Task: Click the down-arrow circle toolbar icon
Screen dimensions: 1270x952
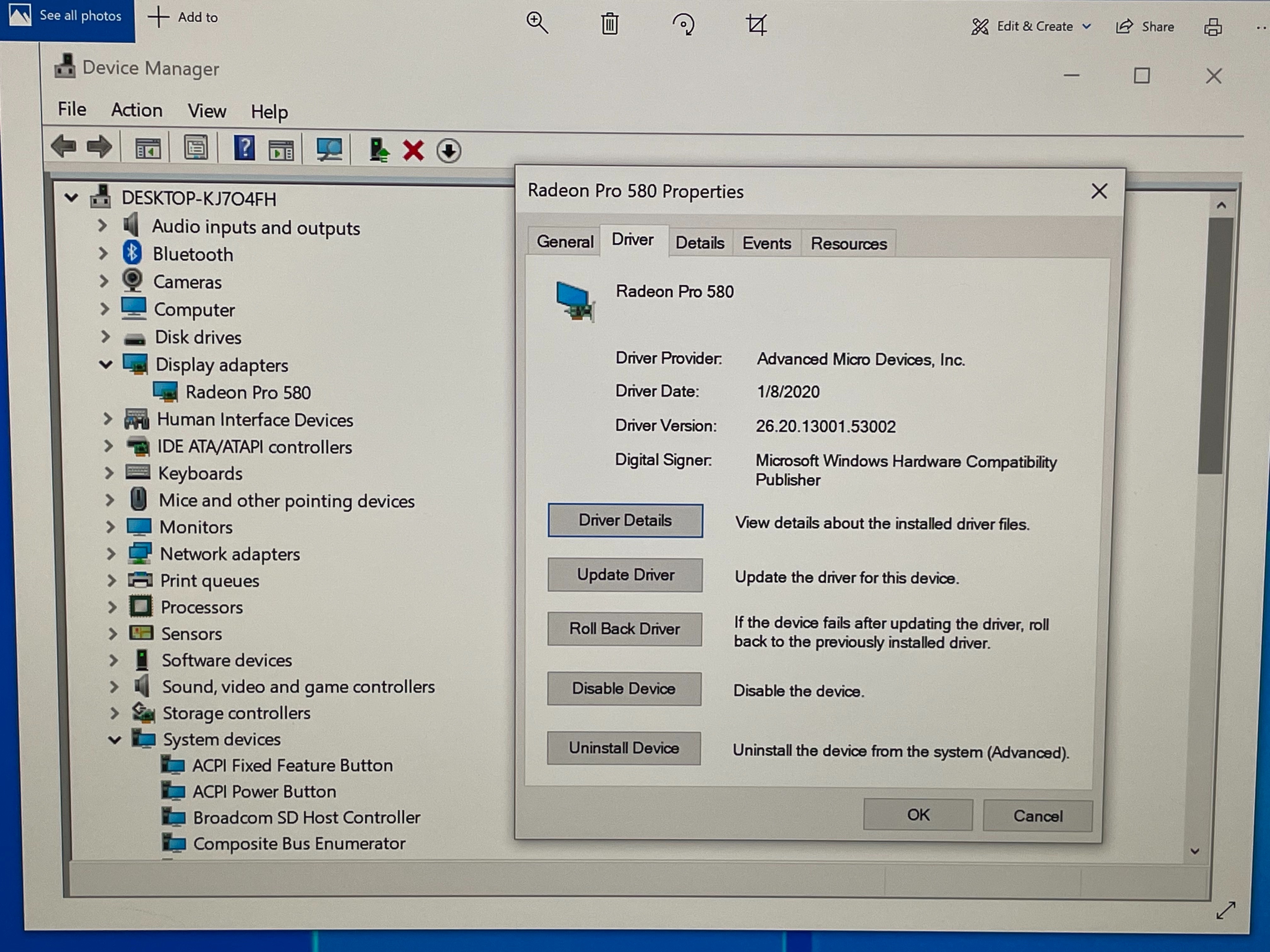Action: (449, 151)
